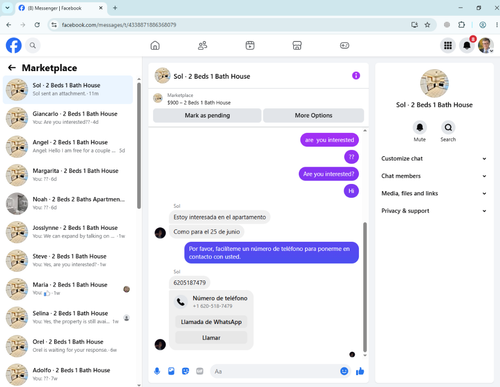Open Selina's conversation

68,317
